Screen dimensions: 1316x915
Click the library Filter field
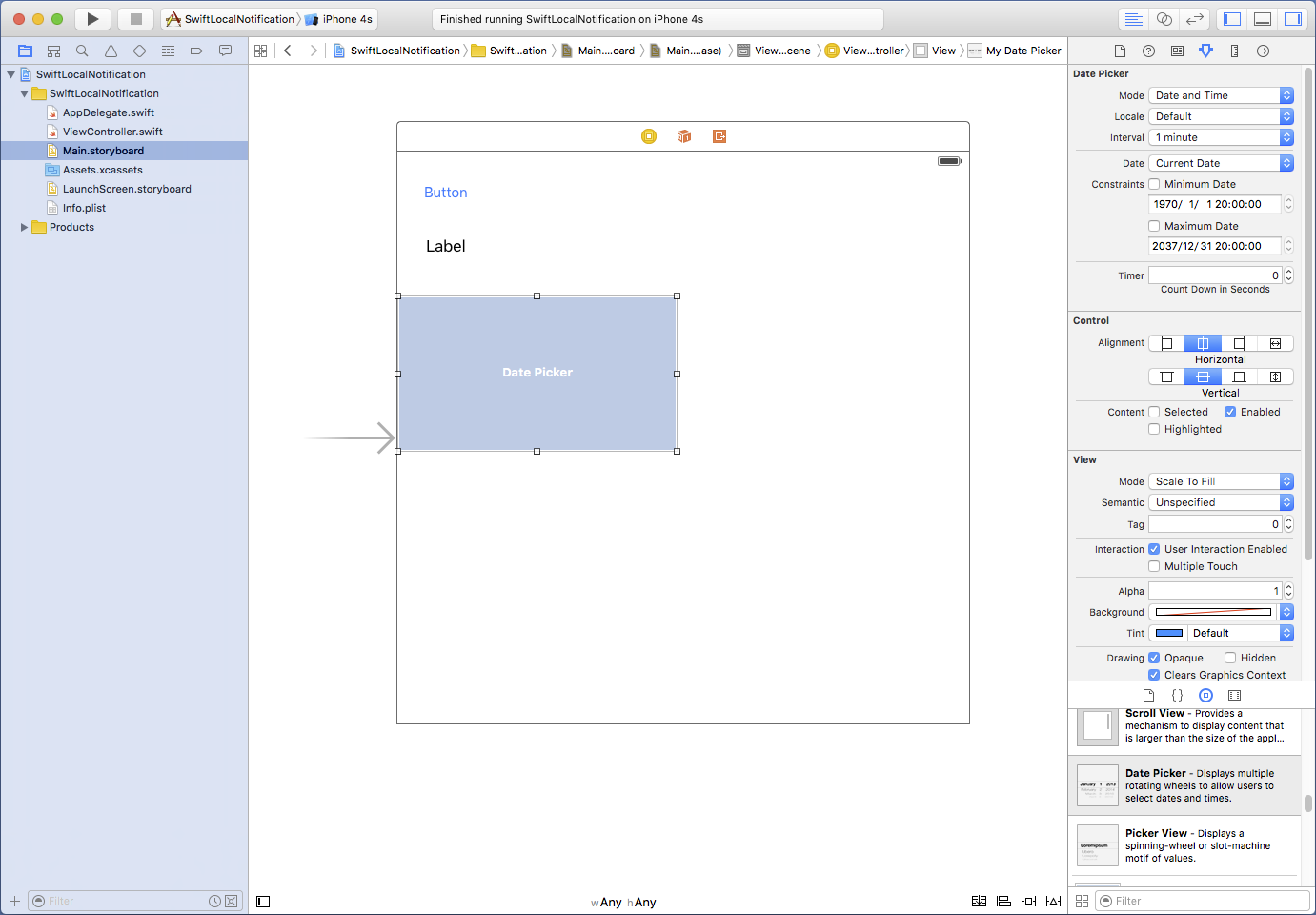(x=1203, y=901)
